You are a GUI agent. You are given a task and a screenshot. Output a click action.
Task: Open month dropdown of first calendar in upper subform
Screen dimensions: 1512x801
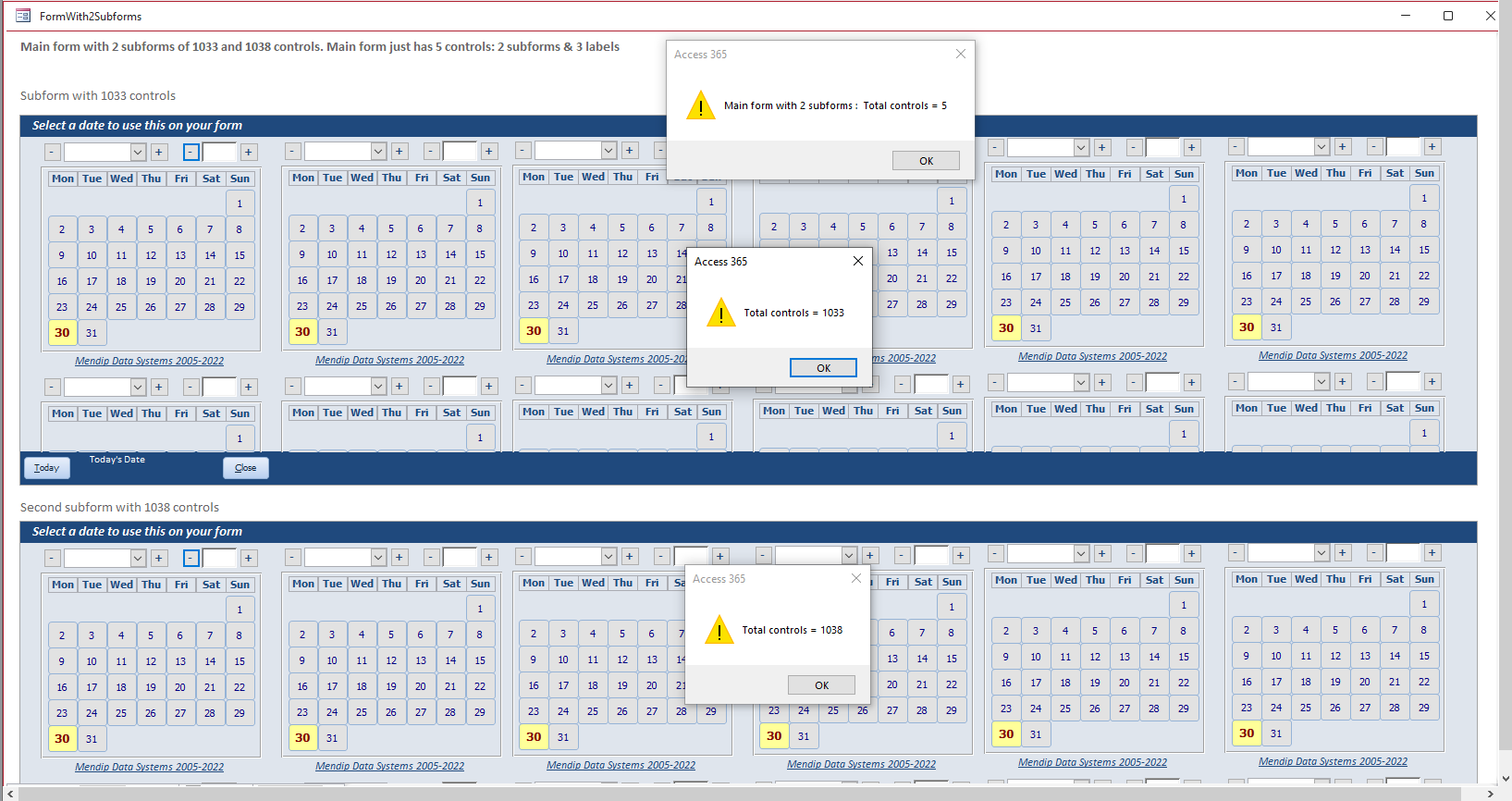138,152
